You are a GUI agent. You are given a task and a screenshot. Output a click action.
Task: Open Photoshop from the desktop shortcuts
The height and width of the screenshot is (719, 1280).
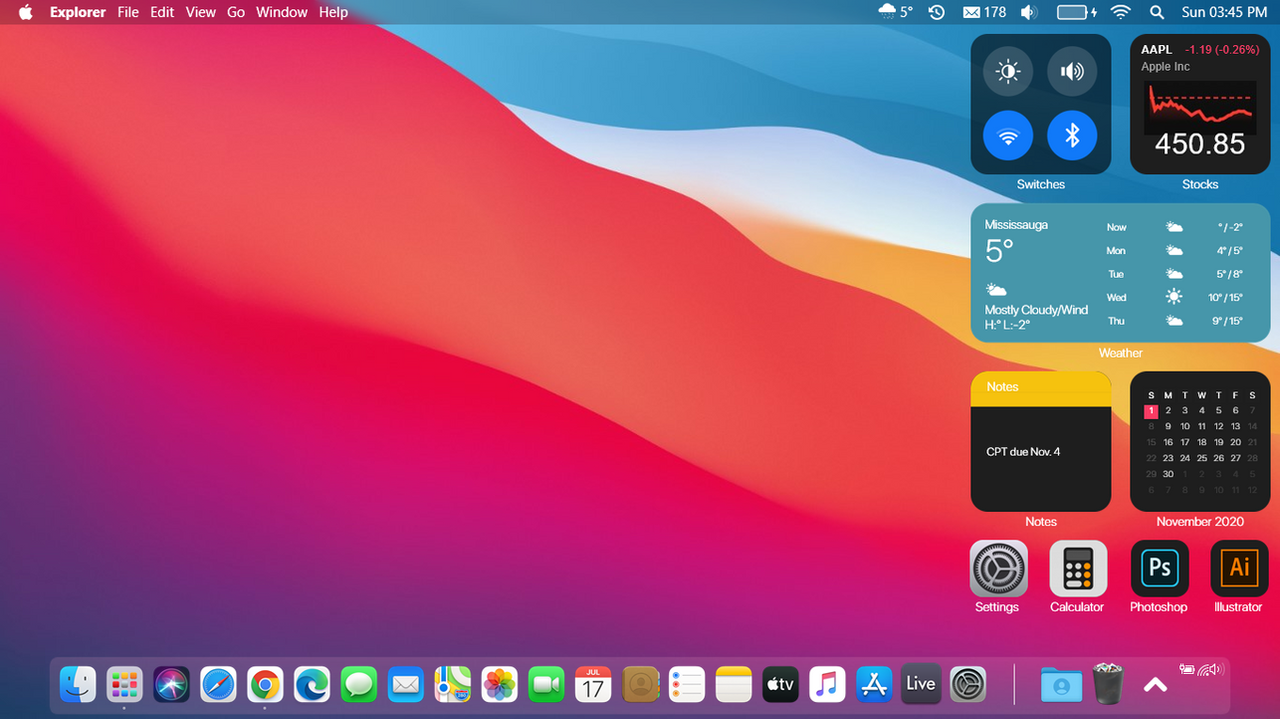pyautogui.click(x=1159, y=568)
